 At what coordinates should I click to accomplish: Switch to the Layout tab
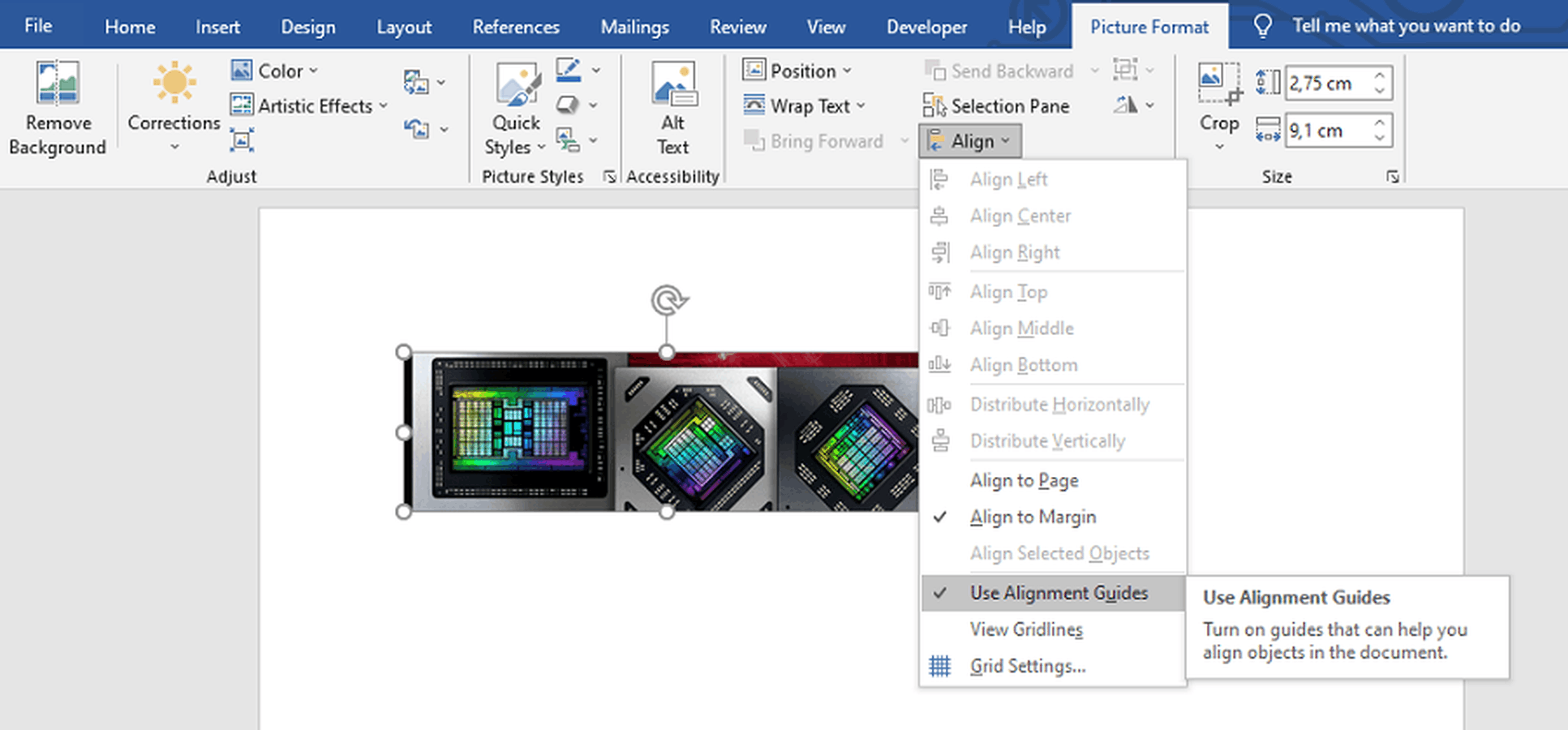404,27
